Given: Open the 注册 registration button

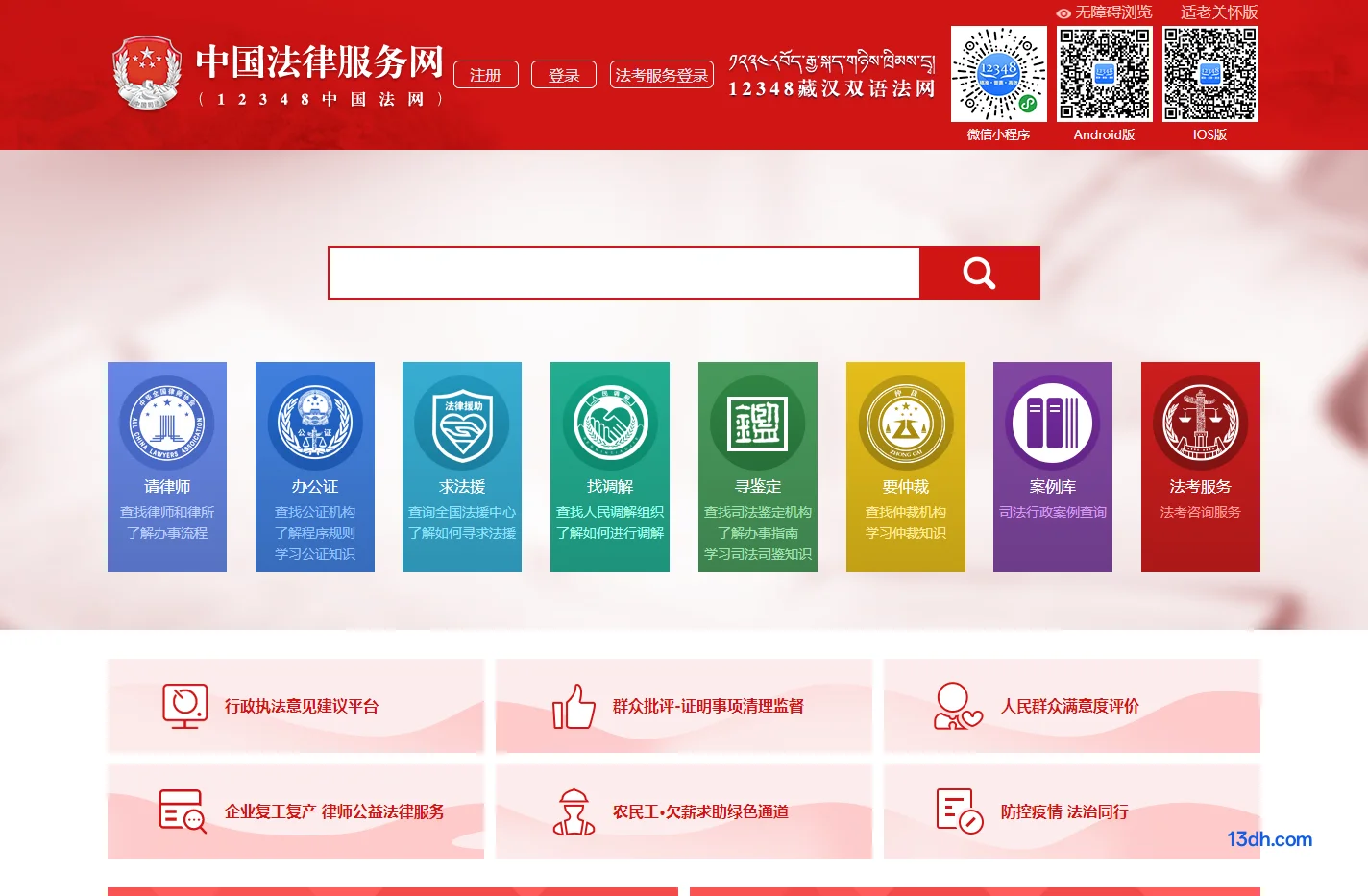Looking at the screenshot, I should [x=486, y=75].
